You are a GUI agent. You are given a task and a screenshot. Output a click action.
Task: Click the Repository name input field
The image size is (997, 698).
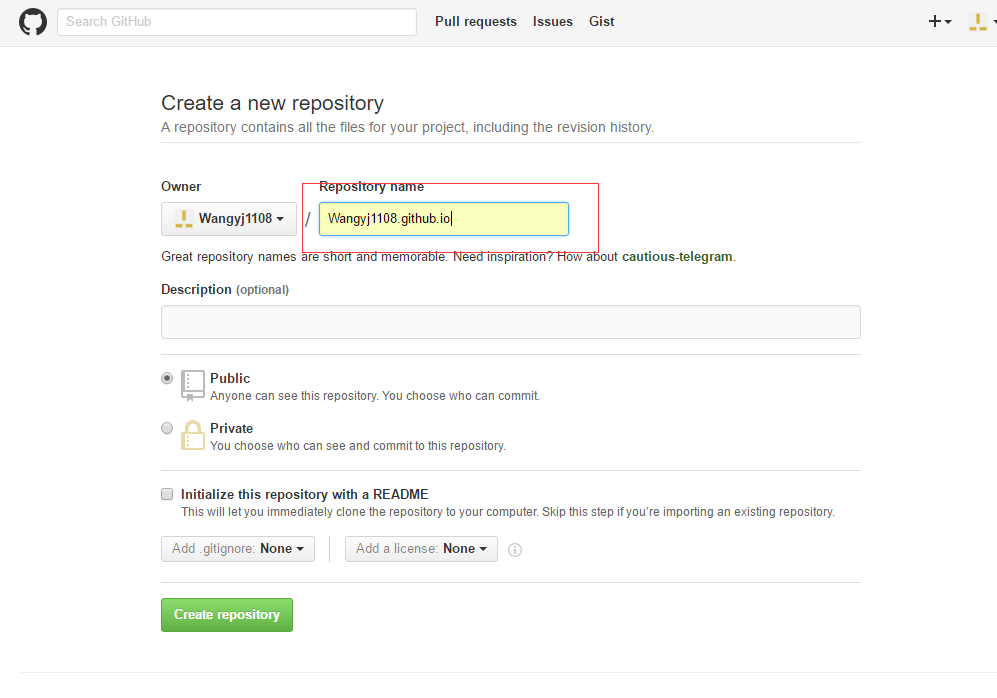(x=444, y=219)
